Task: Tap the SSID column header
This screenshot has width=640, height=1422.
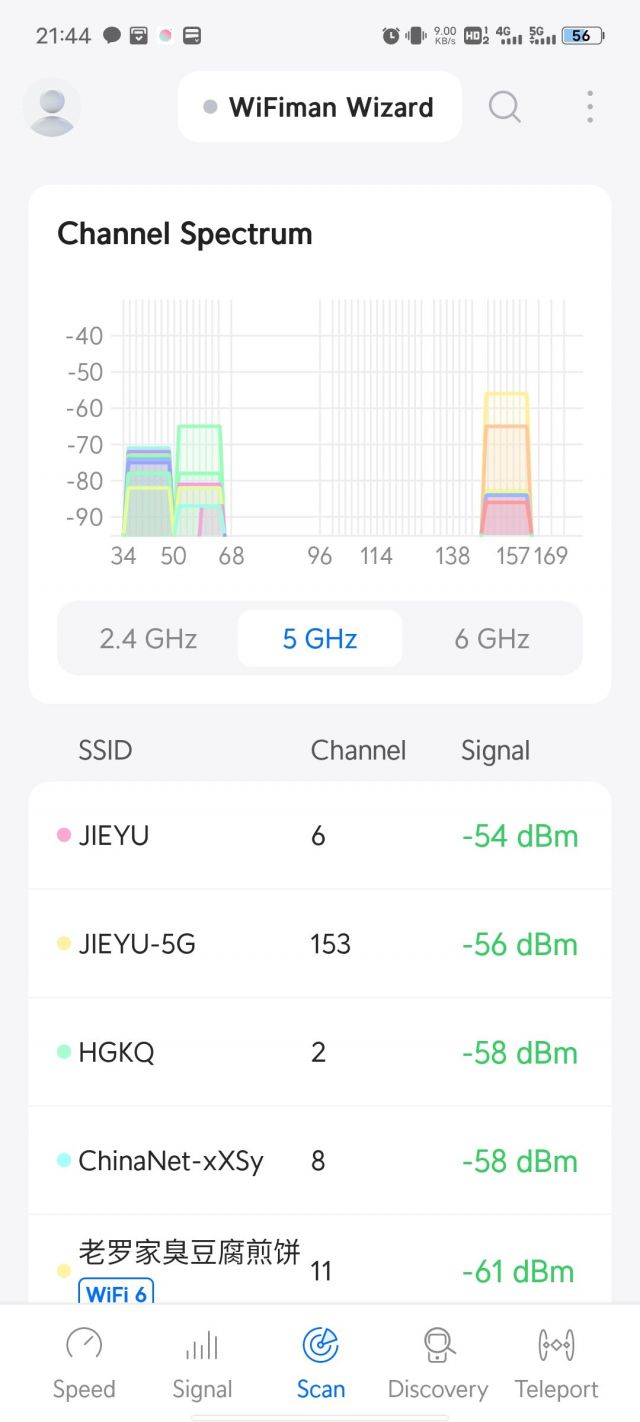Action: click(104, 750)
